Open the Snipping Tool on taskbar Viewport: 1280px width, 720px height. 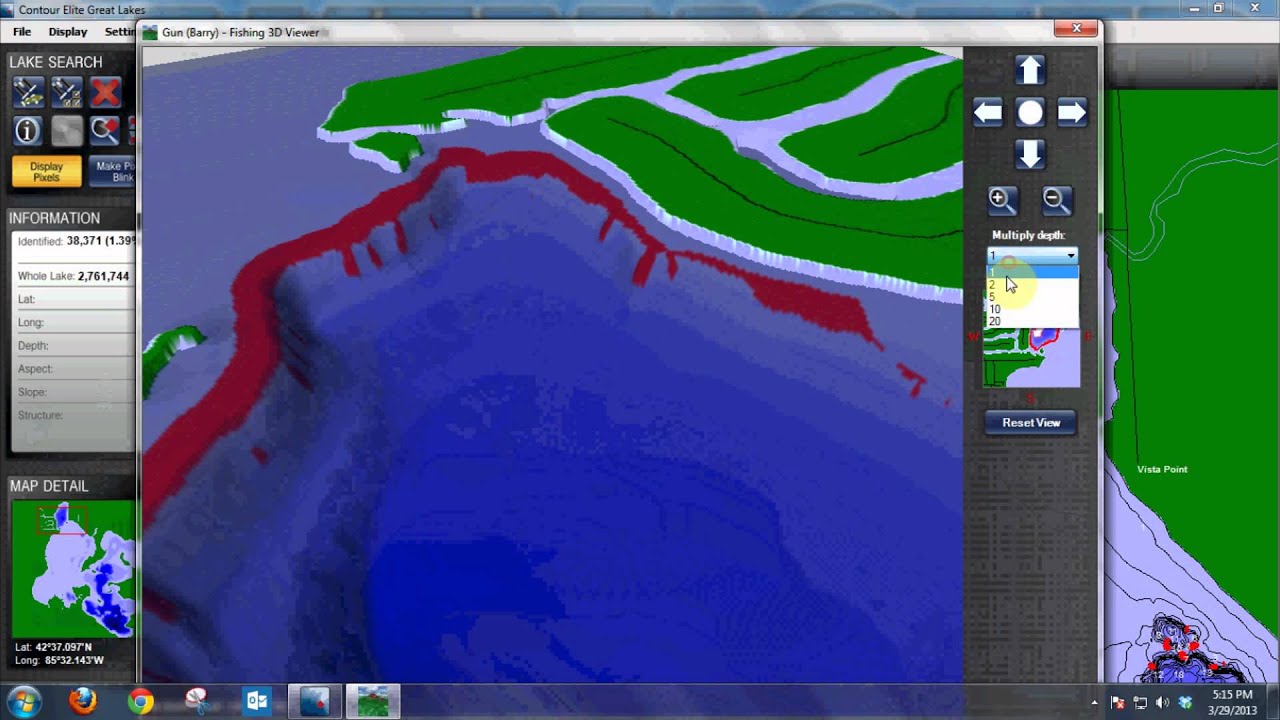click(198, 702)
